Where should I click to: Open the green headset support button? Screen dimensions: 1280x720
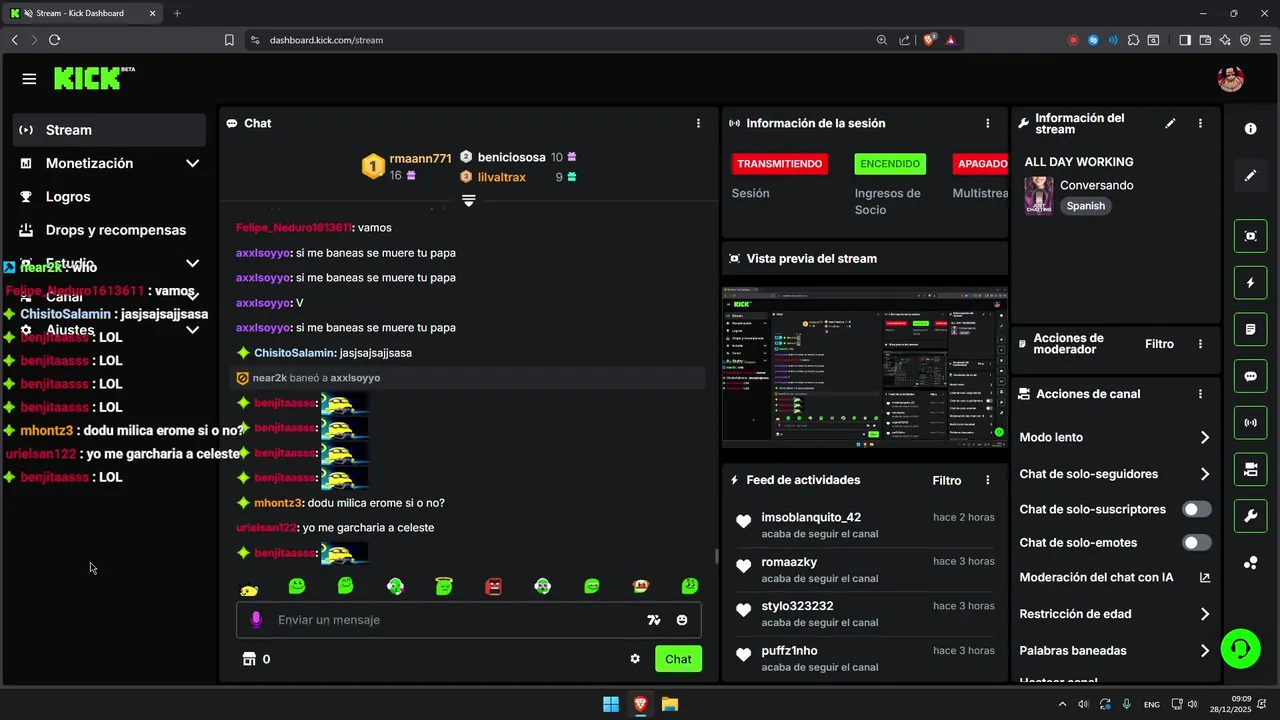click(x=1241, y=648)
